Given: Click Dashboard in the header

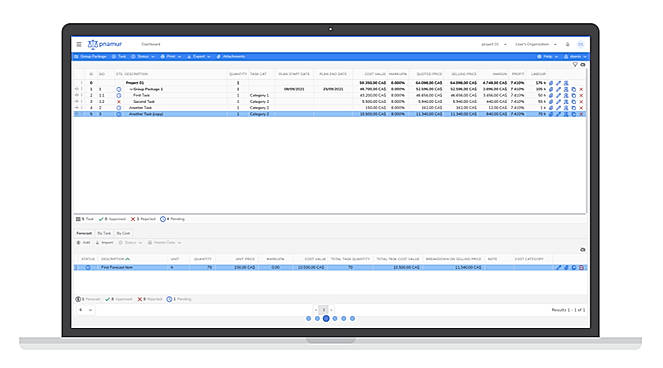Looking at the screenshot, I should tap(151, 44).
